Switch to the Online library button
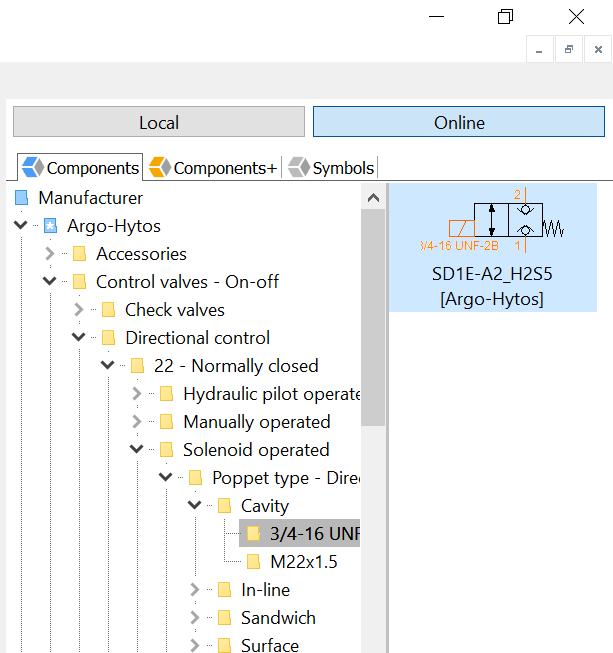 pos(459,122)
